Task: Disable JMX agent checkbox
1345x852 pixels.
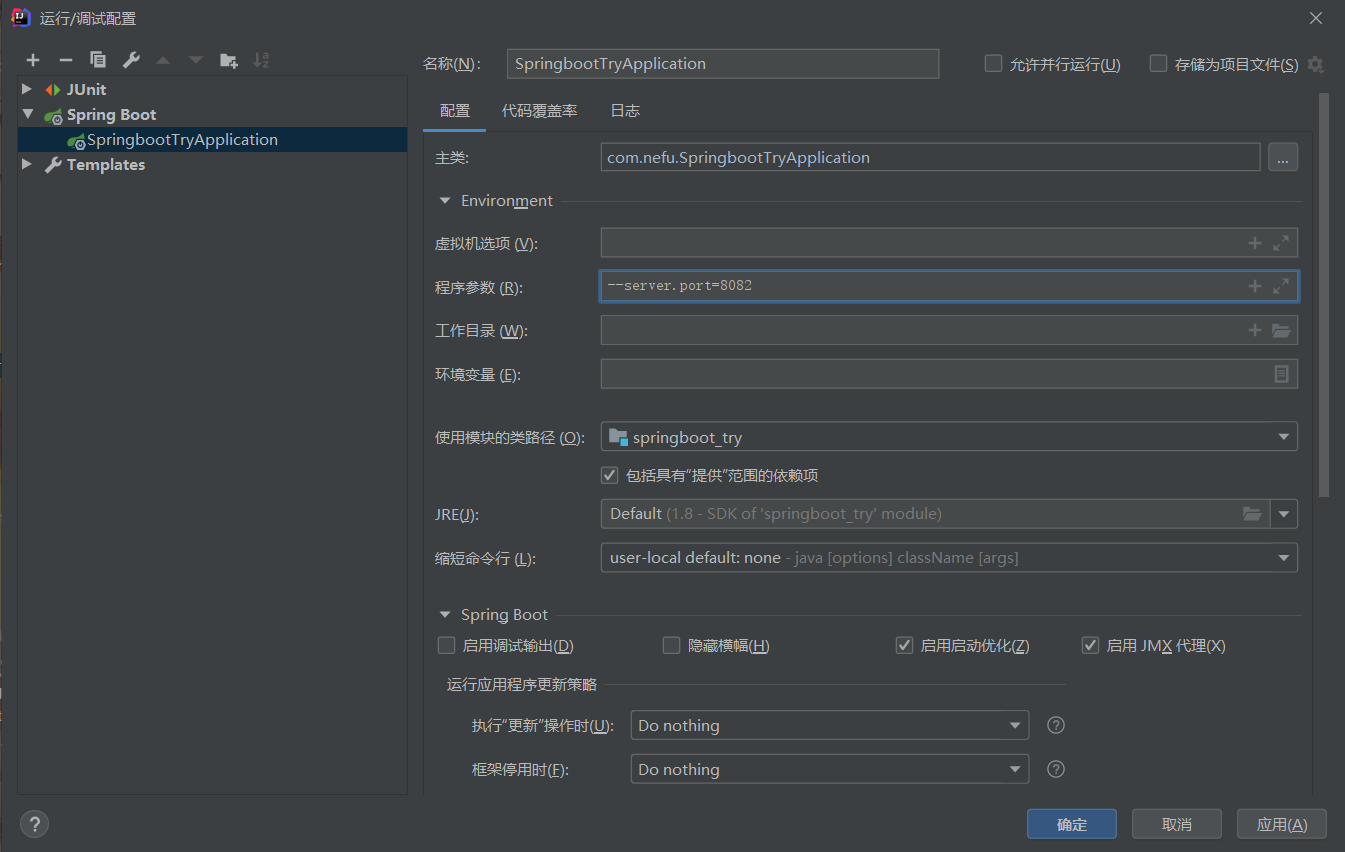Action: coord(1090,645)
